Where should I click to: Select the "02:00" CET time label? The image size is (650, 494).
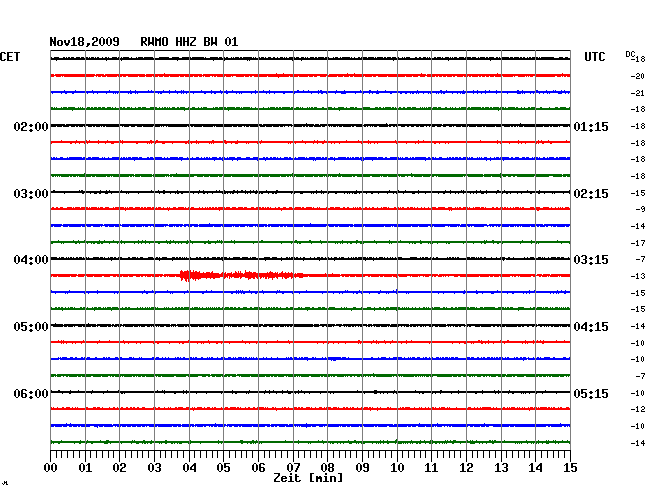pyautogui.click(x=31, y=126)
